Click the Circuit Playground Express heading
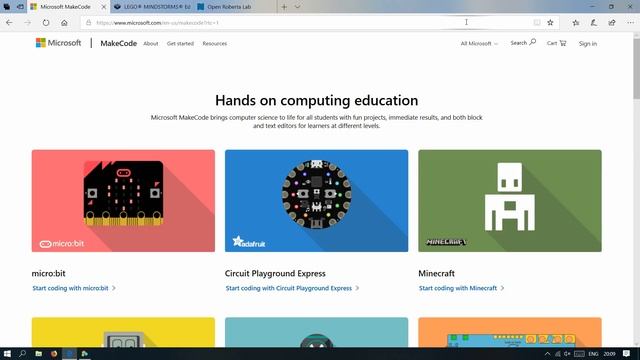The height and width of the screenshot is (360, 640). 275,273
